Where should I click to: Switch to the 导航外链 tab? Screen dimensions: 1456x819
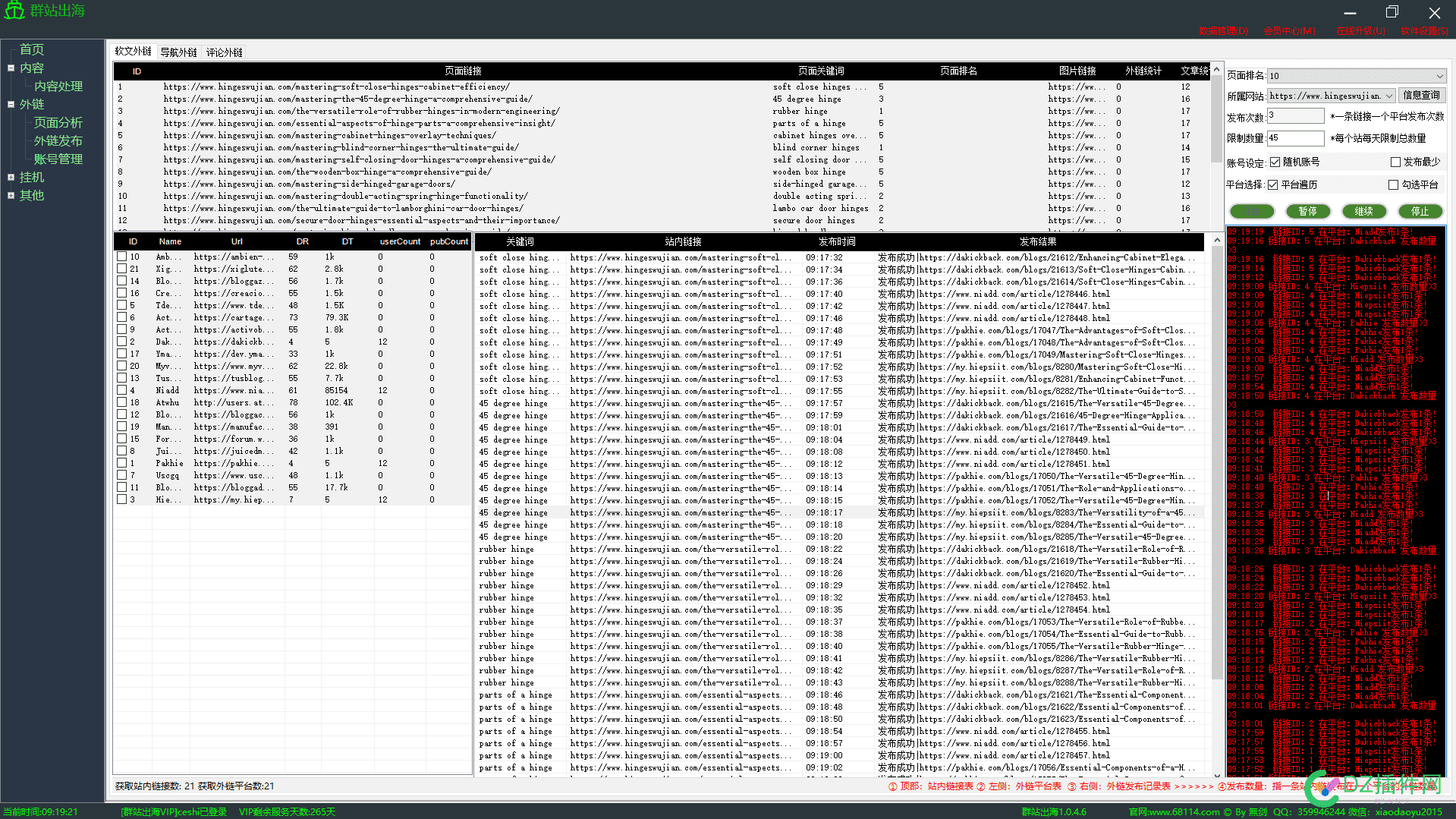[x=178, y=52]
